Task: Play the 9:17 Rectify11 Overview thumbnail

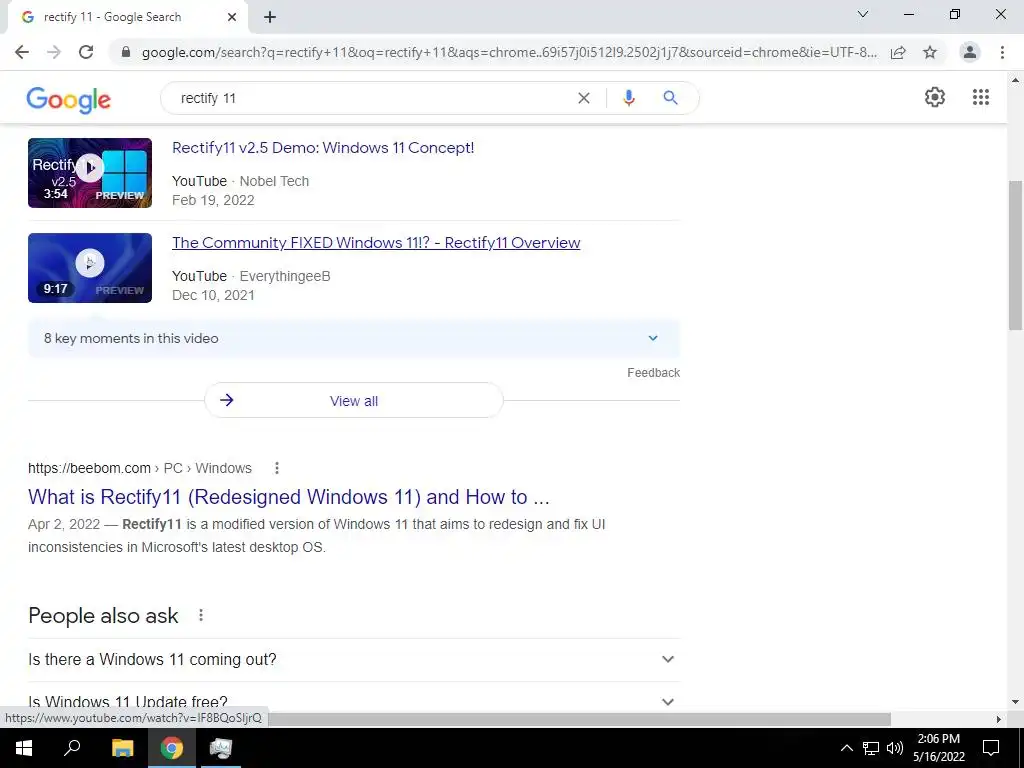Action: pyautogui.click(x=90, y=268)
